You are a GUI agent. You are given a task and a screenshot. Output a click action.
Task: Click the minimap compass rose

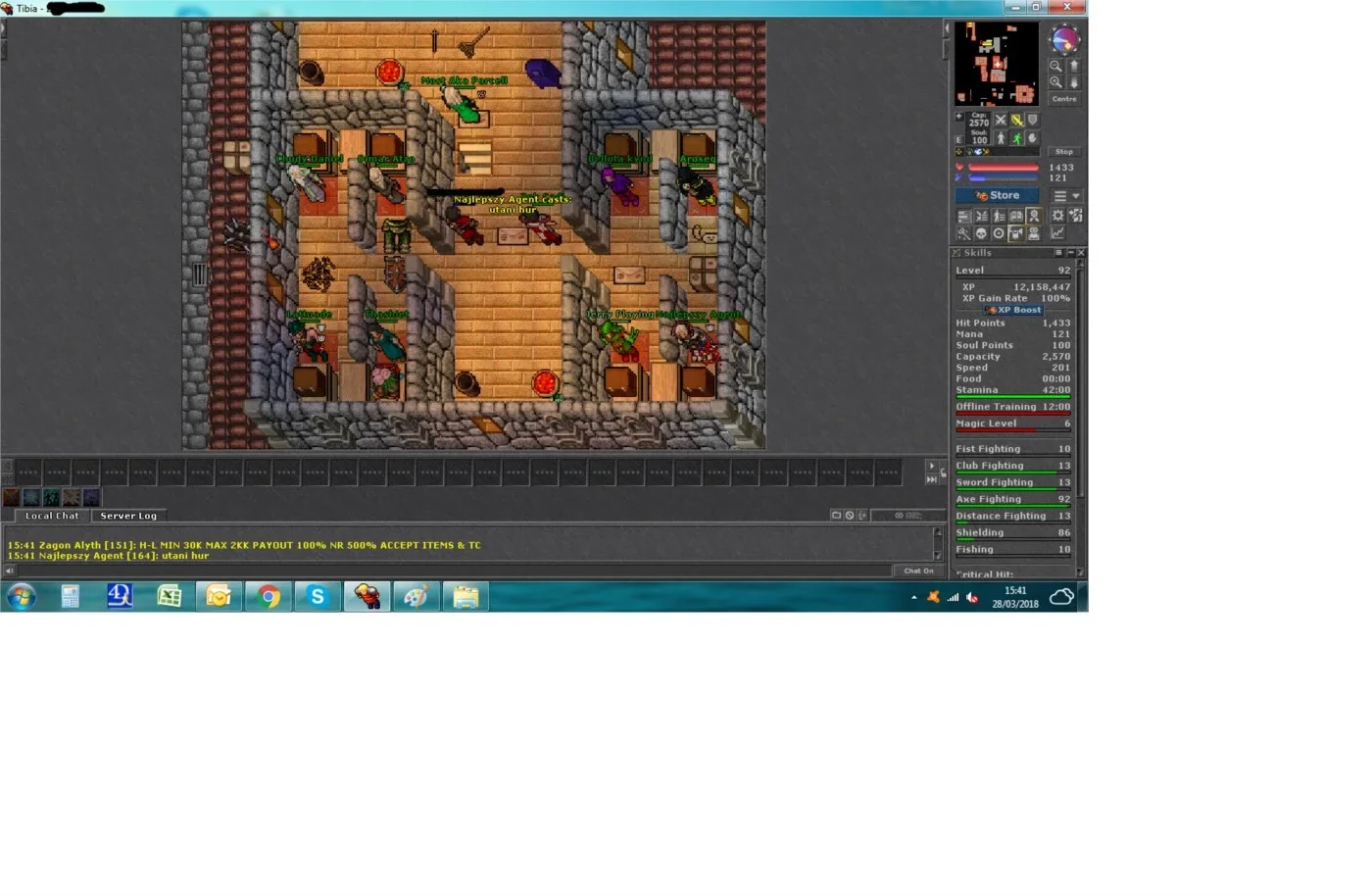pos(1065,39)
